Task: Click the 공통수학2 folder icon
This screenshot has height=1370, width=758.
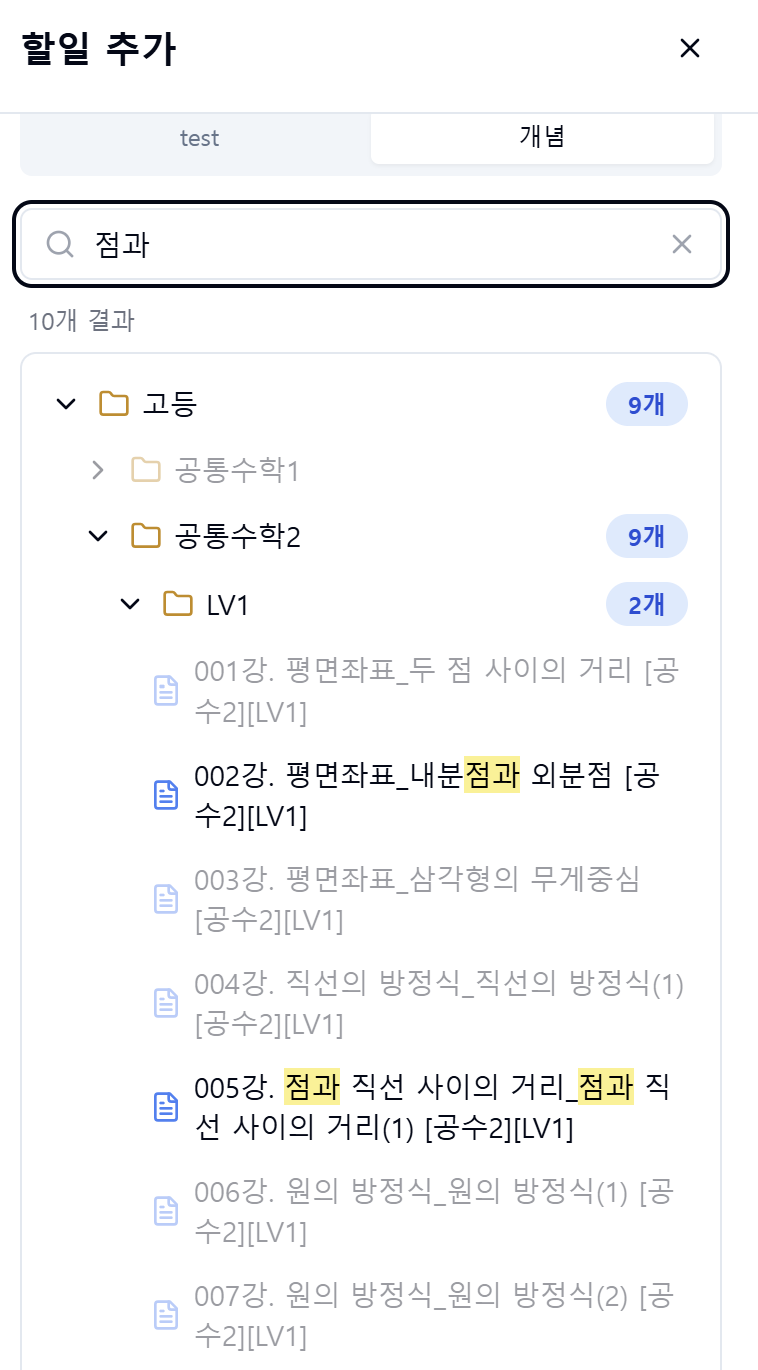Action: (145, 536)
